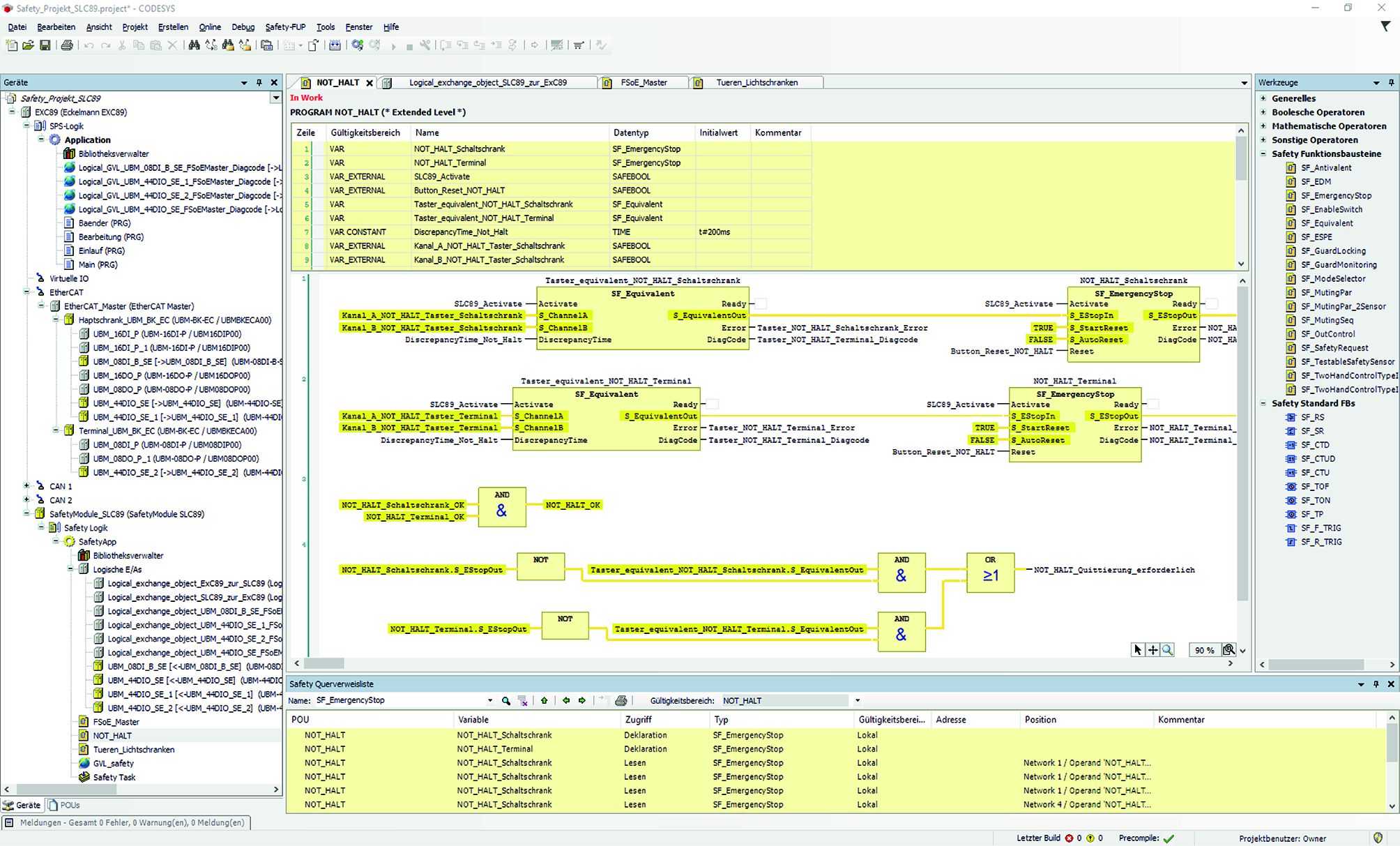Open the Safety-FUP menu
This screenshot has height=846, width=1400.
(284, 27)
